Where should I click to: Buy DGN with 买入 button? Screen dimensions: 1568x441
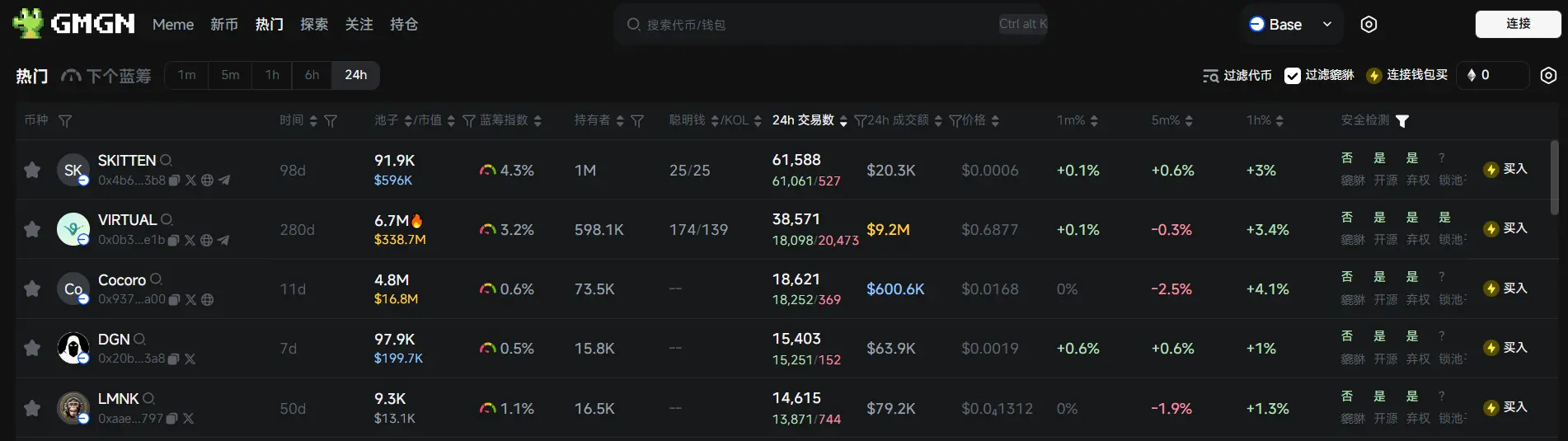pos(1506,348)
